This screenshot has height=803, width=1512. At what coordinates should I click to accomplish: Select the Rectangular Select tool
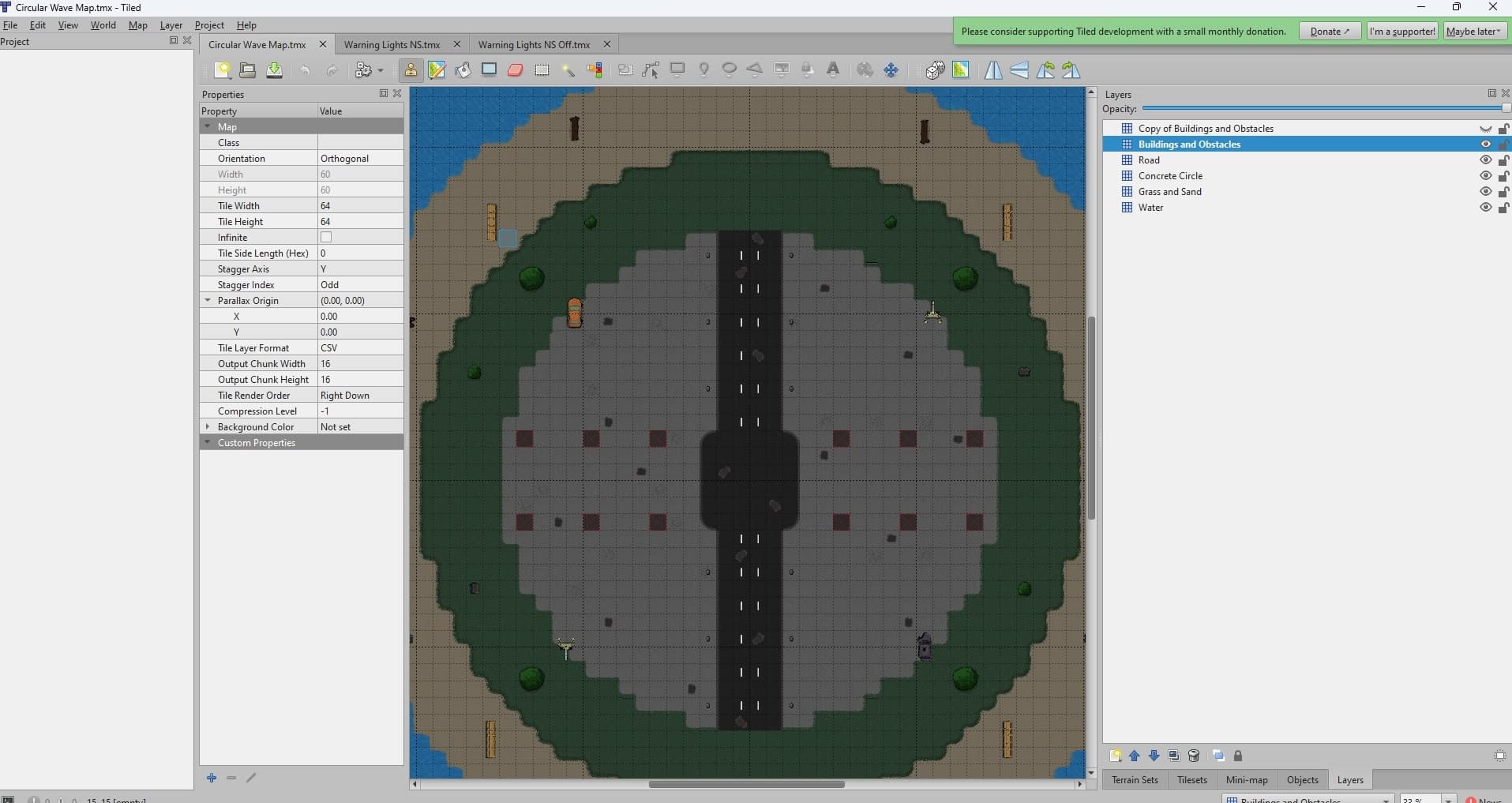[542, 70]
